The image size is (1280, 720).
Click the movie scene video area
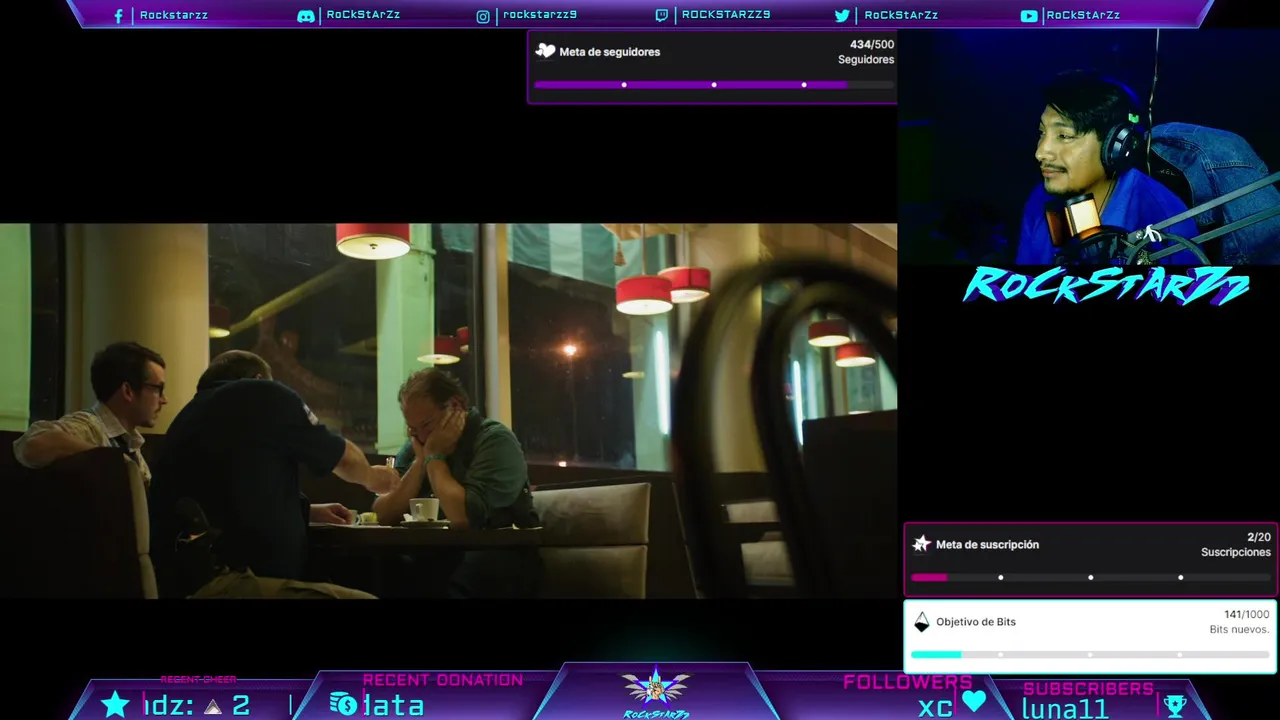(x=448, y=411)
